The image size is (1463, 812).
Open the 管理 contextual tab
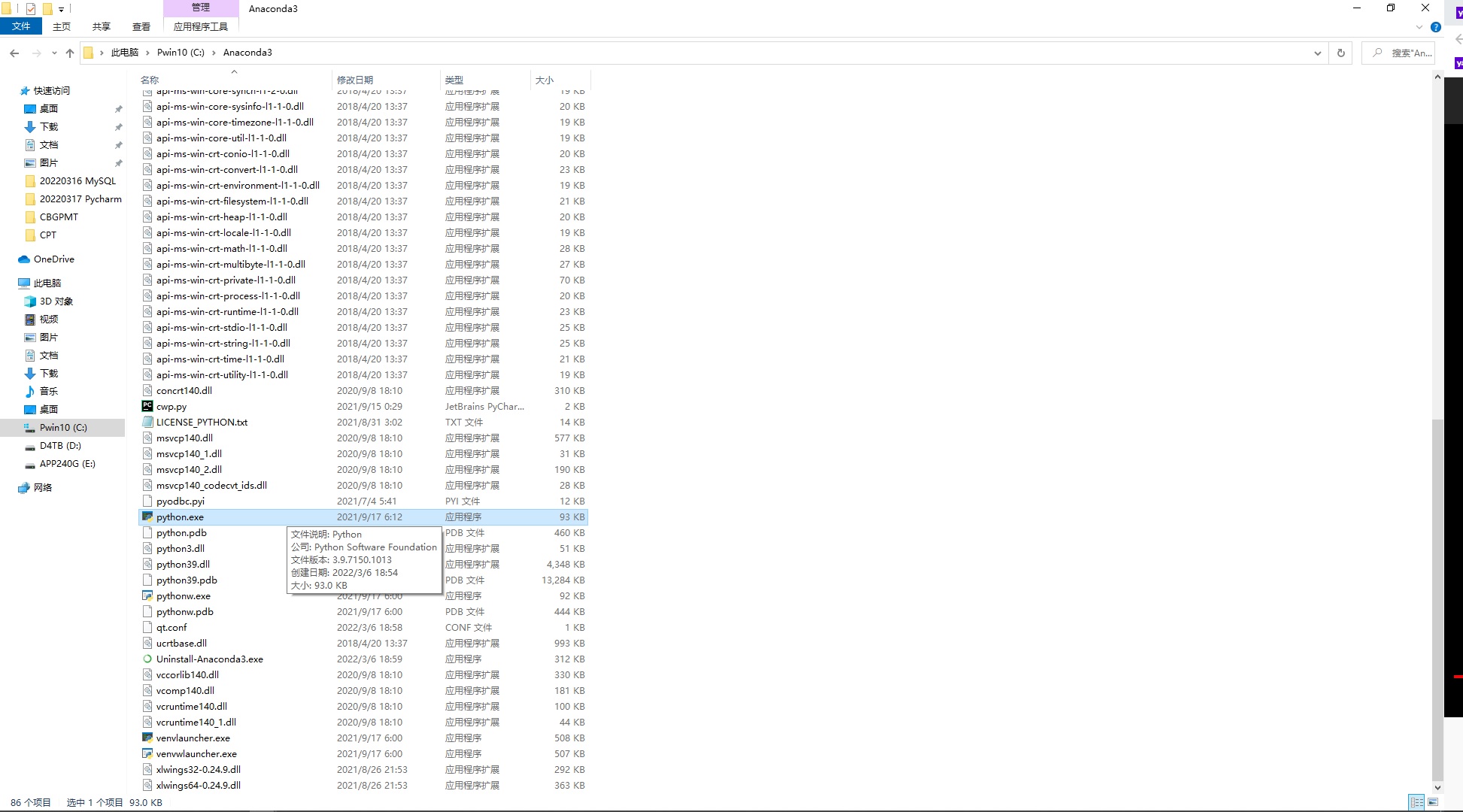tap(201, 8)
